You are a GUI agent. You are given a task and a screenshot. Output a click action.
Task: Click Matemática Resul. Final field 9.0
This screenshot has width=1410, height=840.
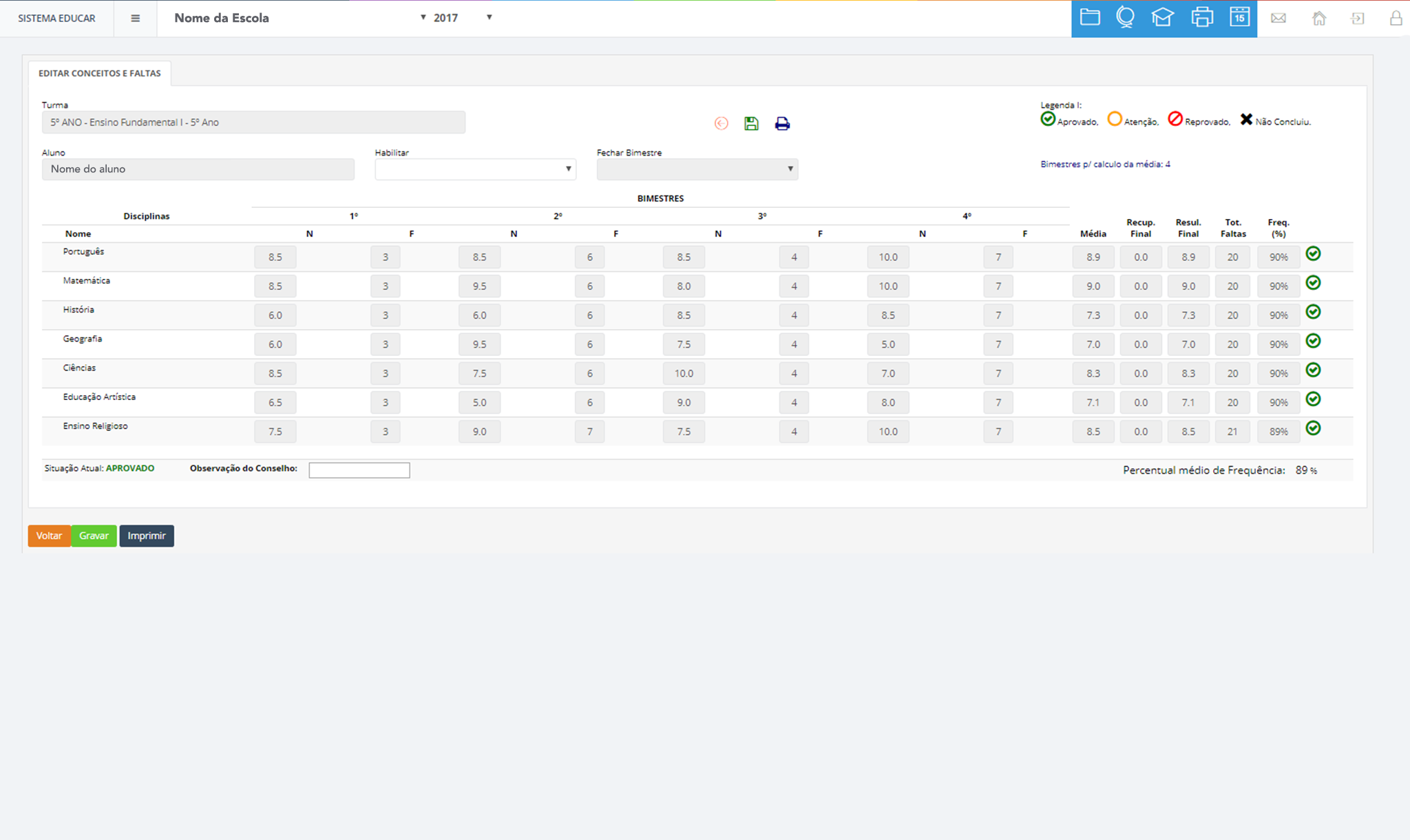(1188, 286)
